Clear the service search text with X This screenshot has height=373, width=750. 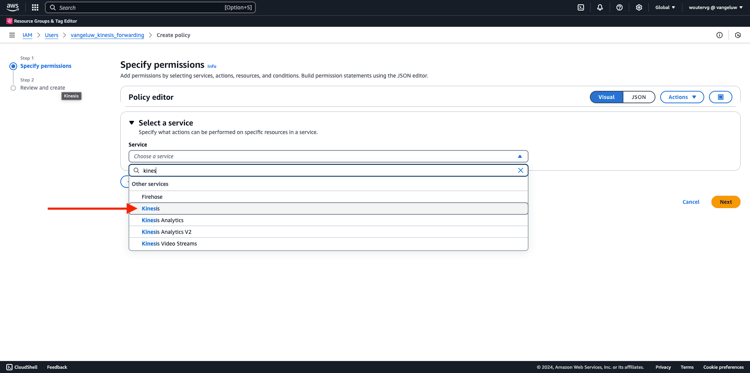point(520,170)
